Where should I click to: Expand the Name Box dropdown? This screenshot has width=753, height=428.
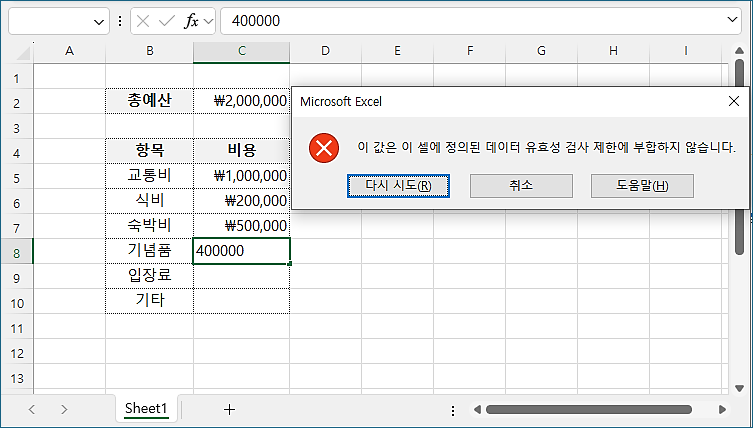98,21
